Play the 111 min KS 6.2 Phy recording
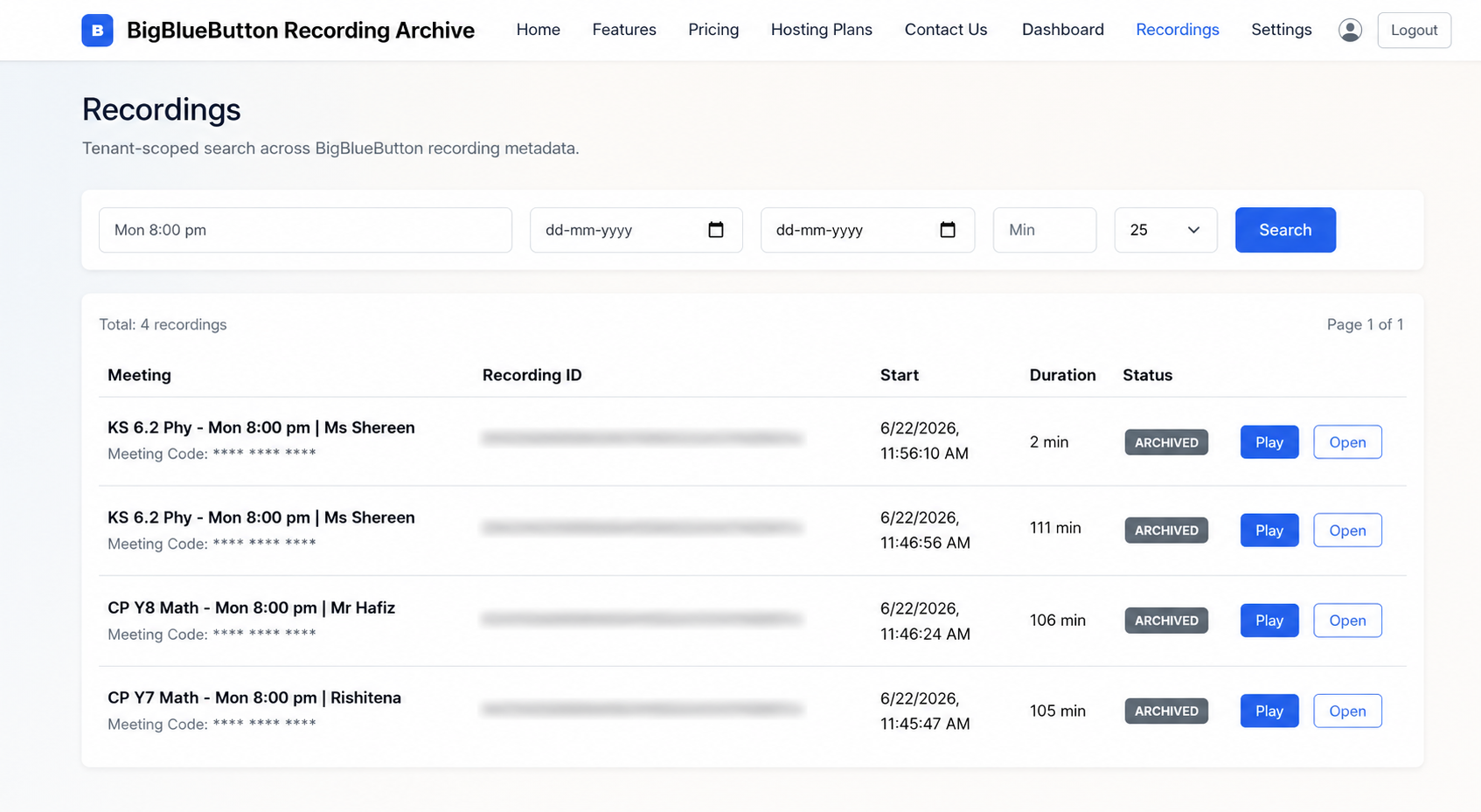1481x812 pixels. [x=1269, y=531]
